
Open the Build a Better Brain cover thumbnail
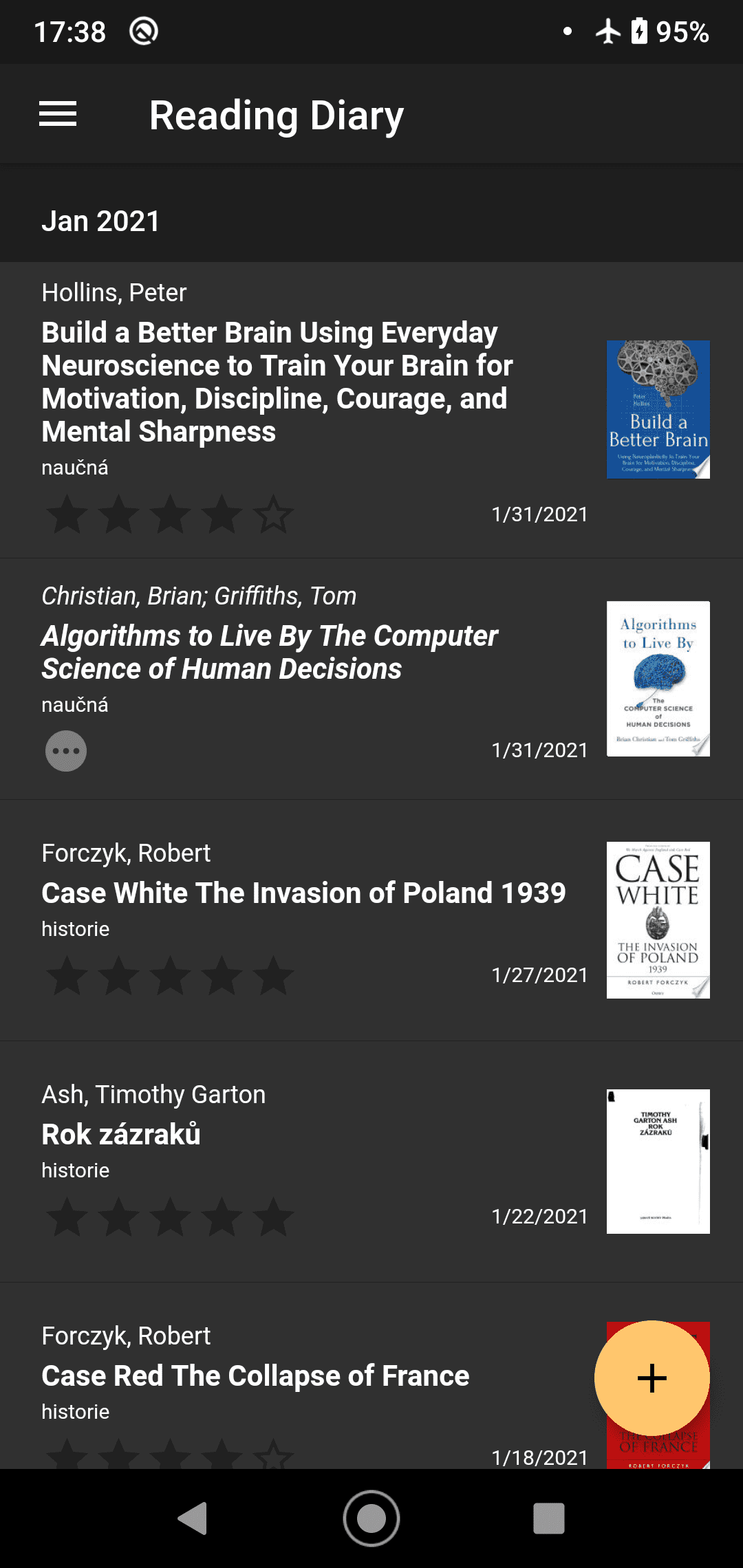(x=658, y=409)
